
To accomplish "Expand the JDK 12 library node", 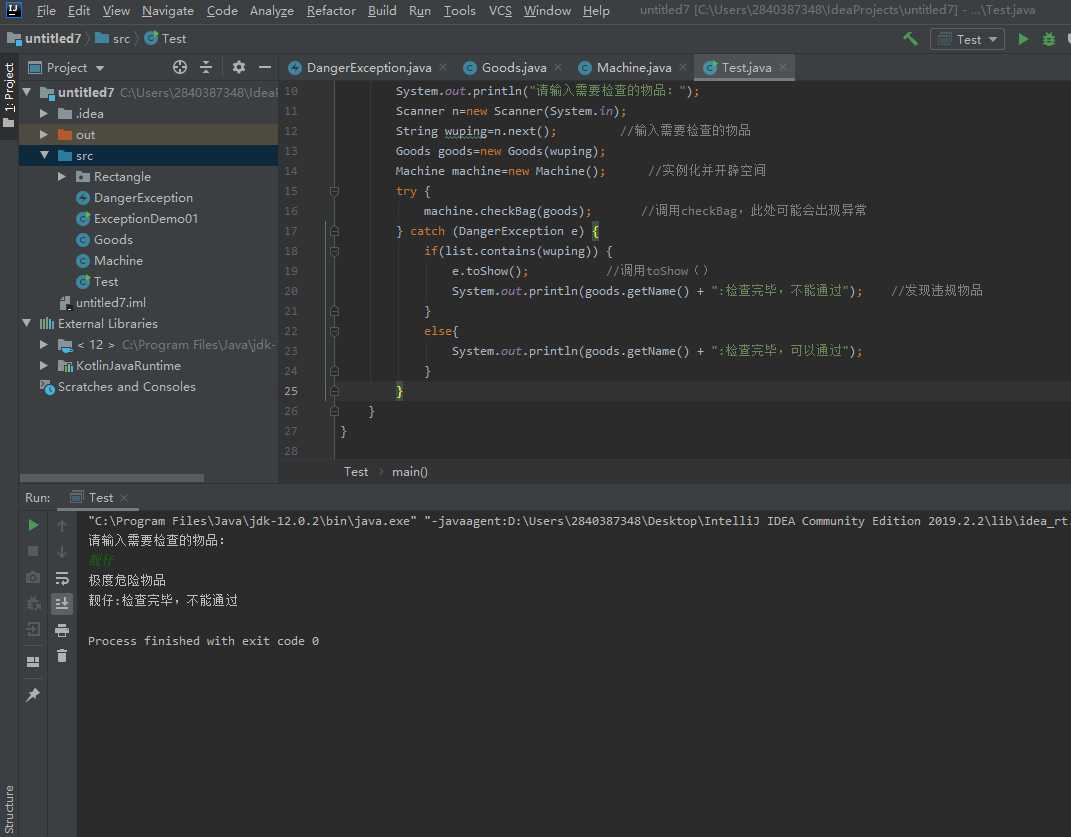I will 44,344.
